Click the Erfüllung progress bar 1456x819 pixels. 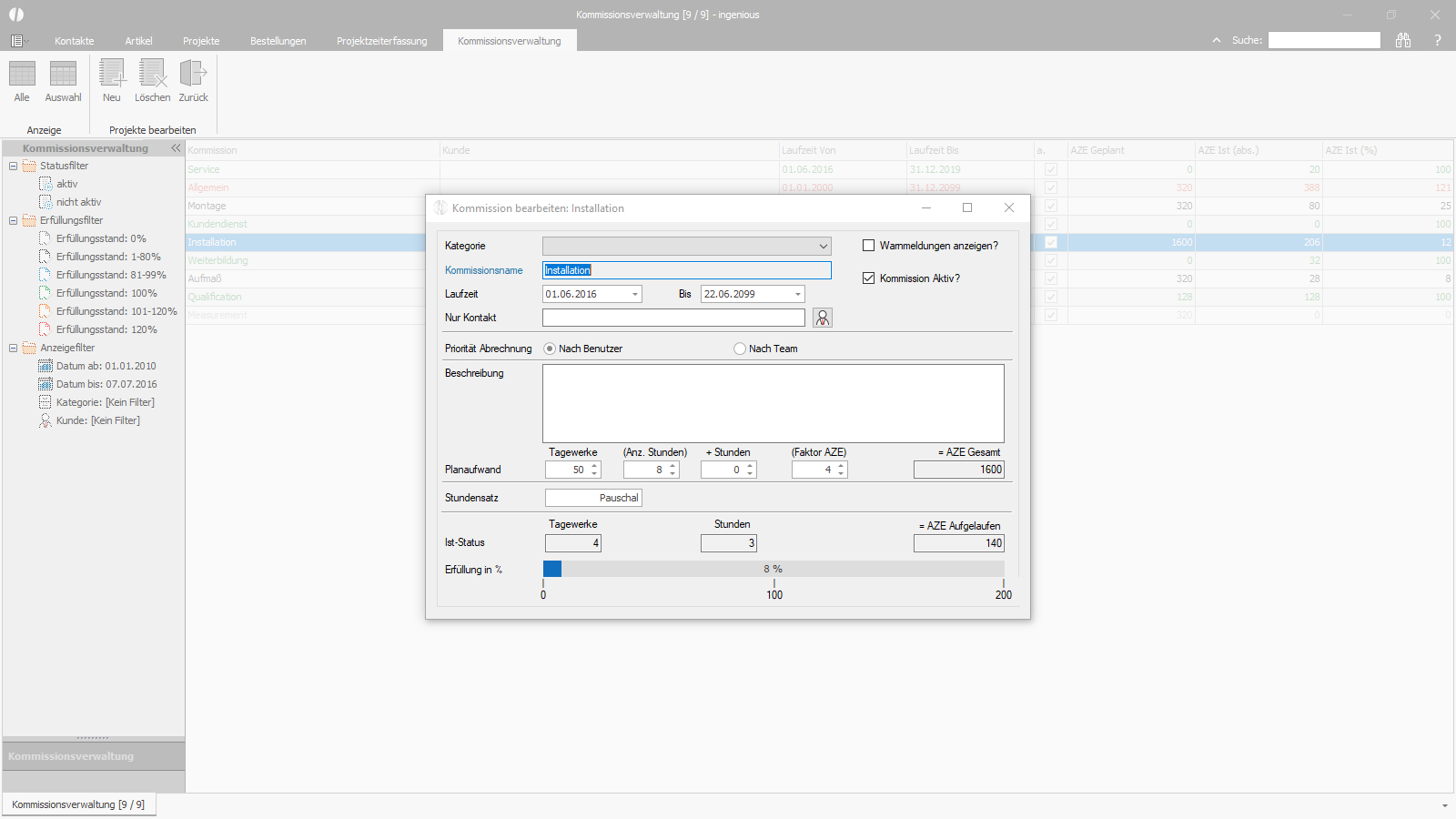click(773, 569)
